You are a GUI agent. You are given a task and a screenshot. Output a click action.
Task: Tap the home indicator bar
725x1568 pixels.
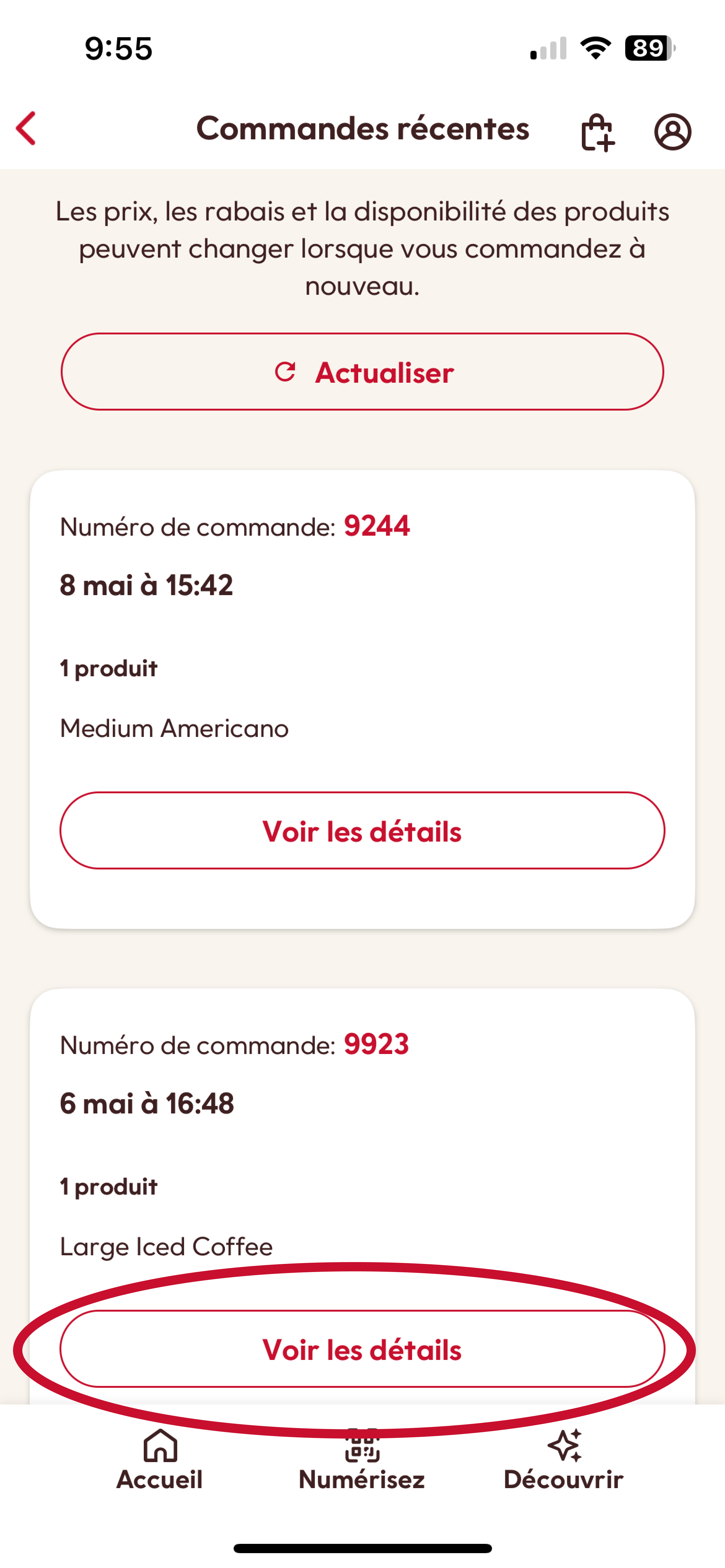point(362,1548)
